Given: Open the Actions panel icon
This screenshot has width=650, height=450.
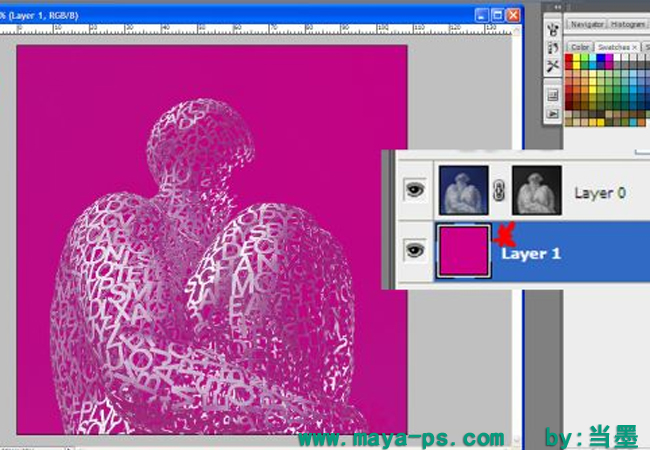Looking at the screenshot, I should click(553, 114).
